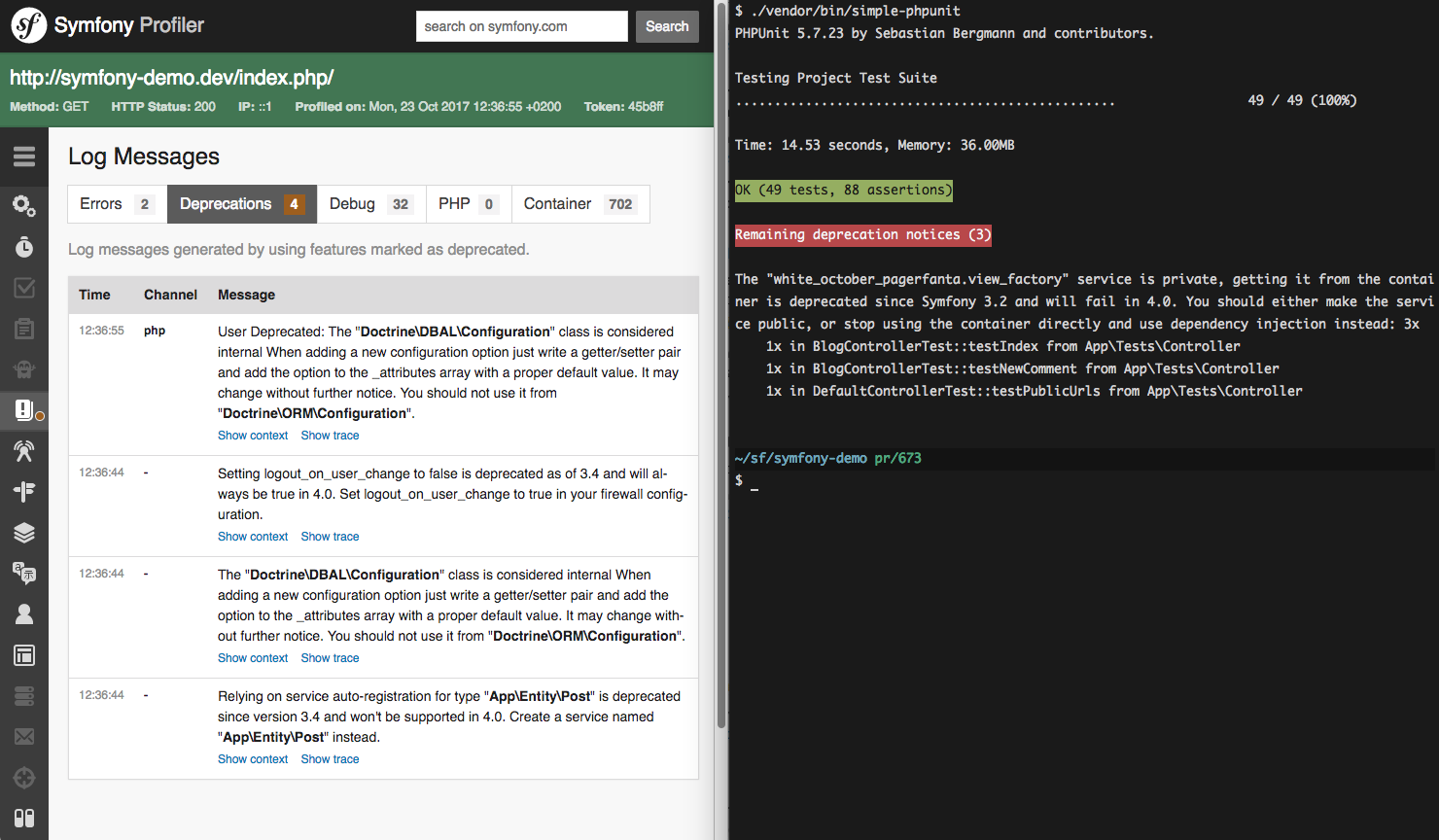The height and width of the screenshot is (840, 1439).
Task: Open the profiler hamburger menu
Action: (24, 157)
